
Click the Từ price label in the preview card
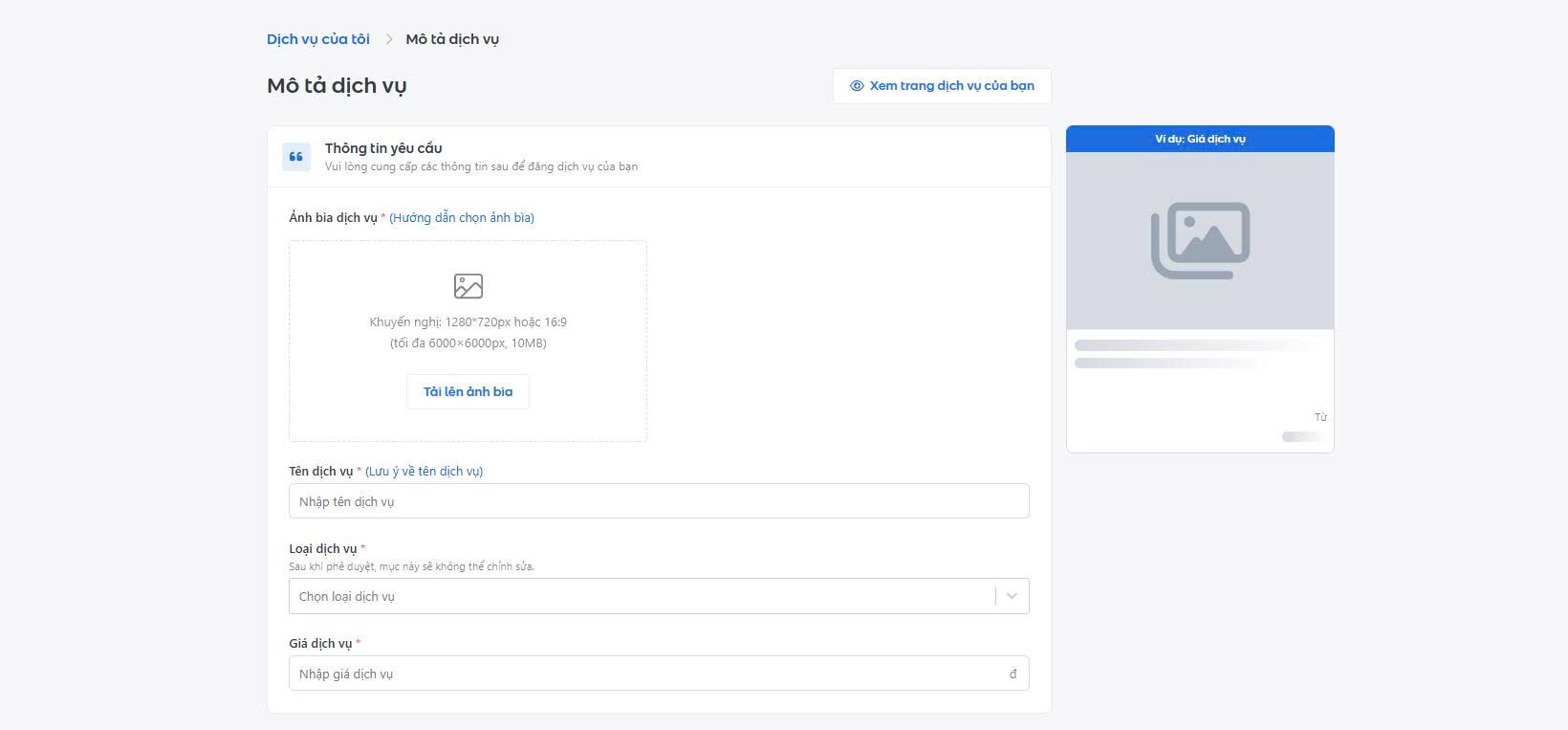[1320, 417]
